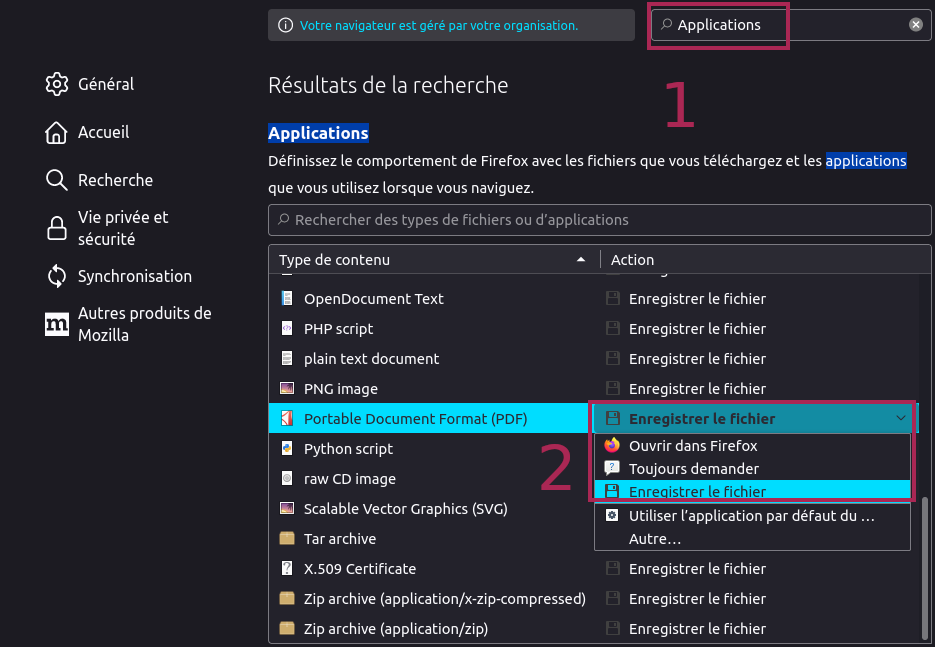Sort by Type de contenu arrow
935x647 pixels.
580,259
